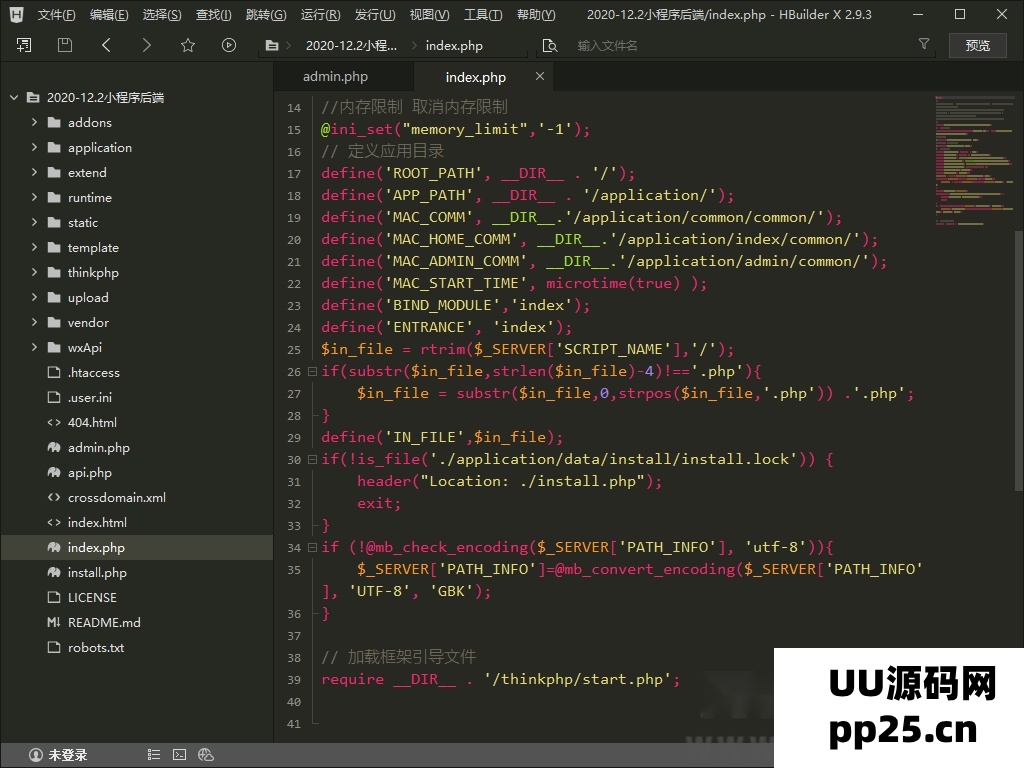Click the bookmark star icon
This screenshot has width=1024, height=768.
coord(187,45)
